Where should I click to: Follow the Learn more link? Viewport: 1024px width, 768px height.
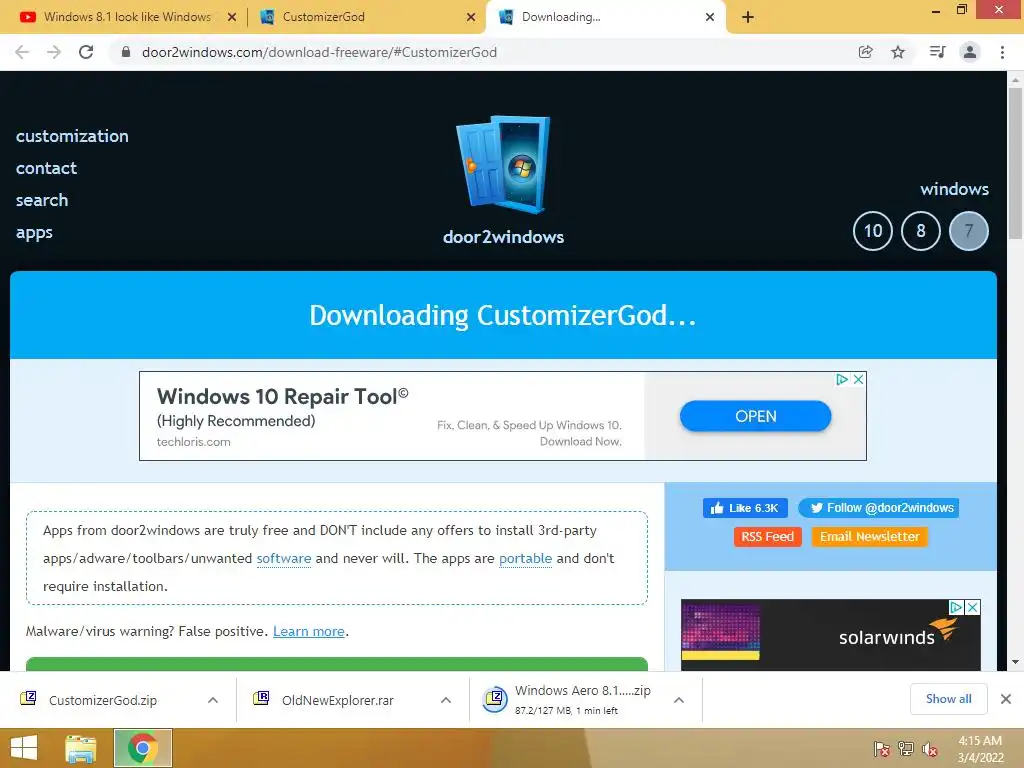[x=309, y=632]
